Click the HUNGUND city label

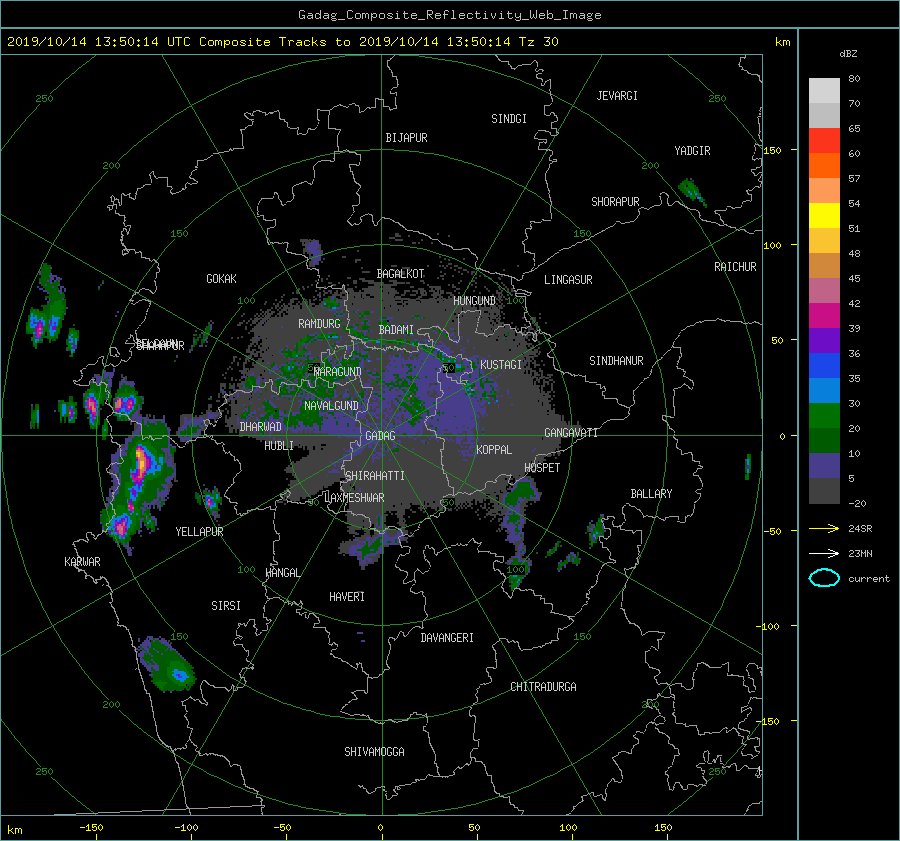pos(474,301)
